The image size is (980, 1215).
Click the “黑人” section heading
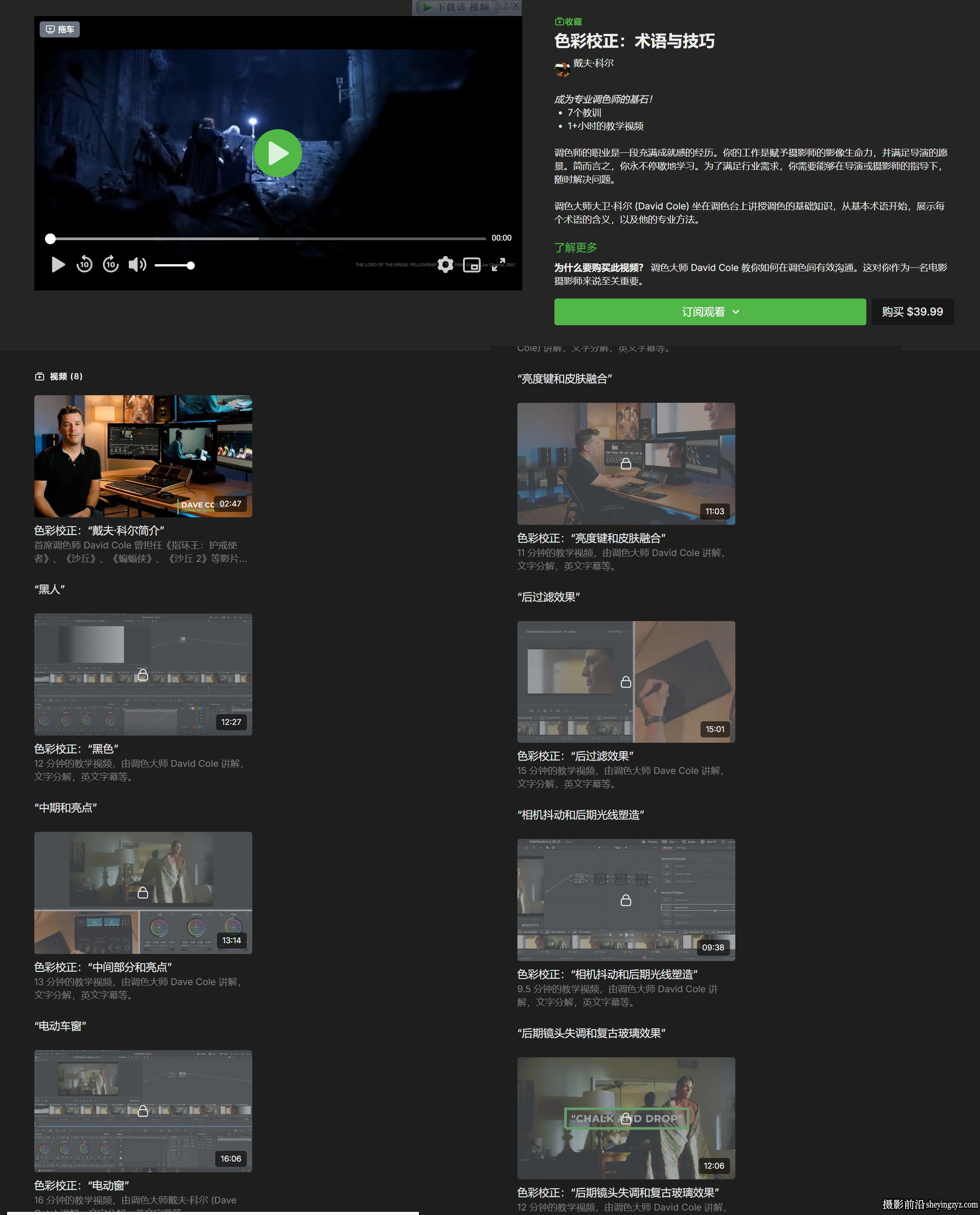pos(49,589)
